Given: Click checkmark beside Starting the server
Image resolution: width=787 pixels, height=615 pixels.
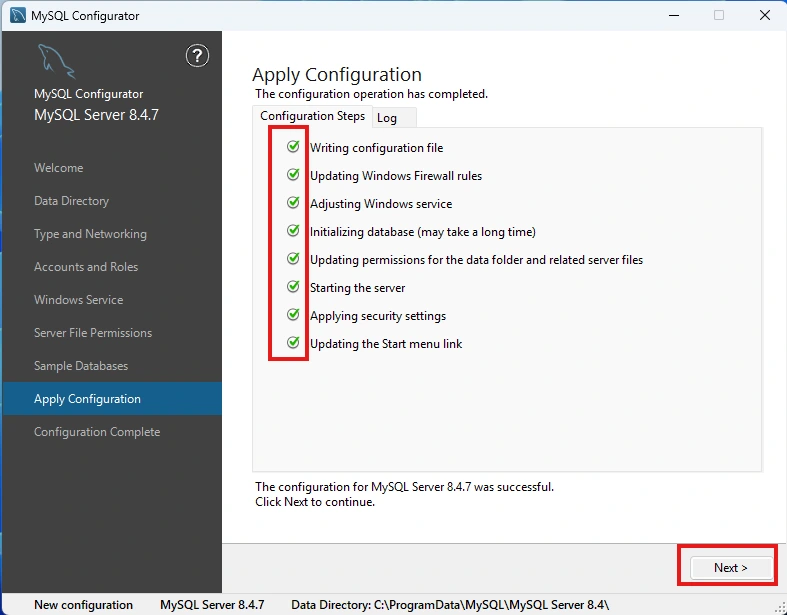Looking at the screenshot, I should click(293, 287).
